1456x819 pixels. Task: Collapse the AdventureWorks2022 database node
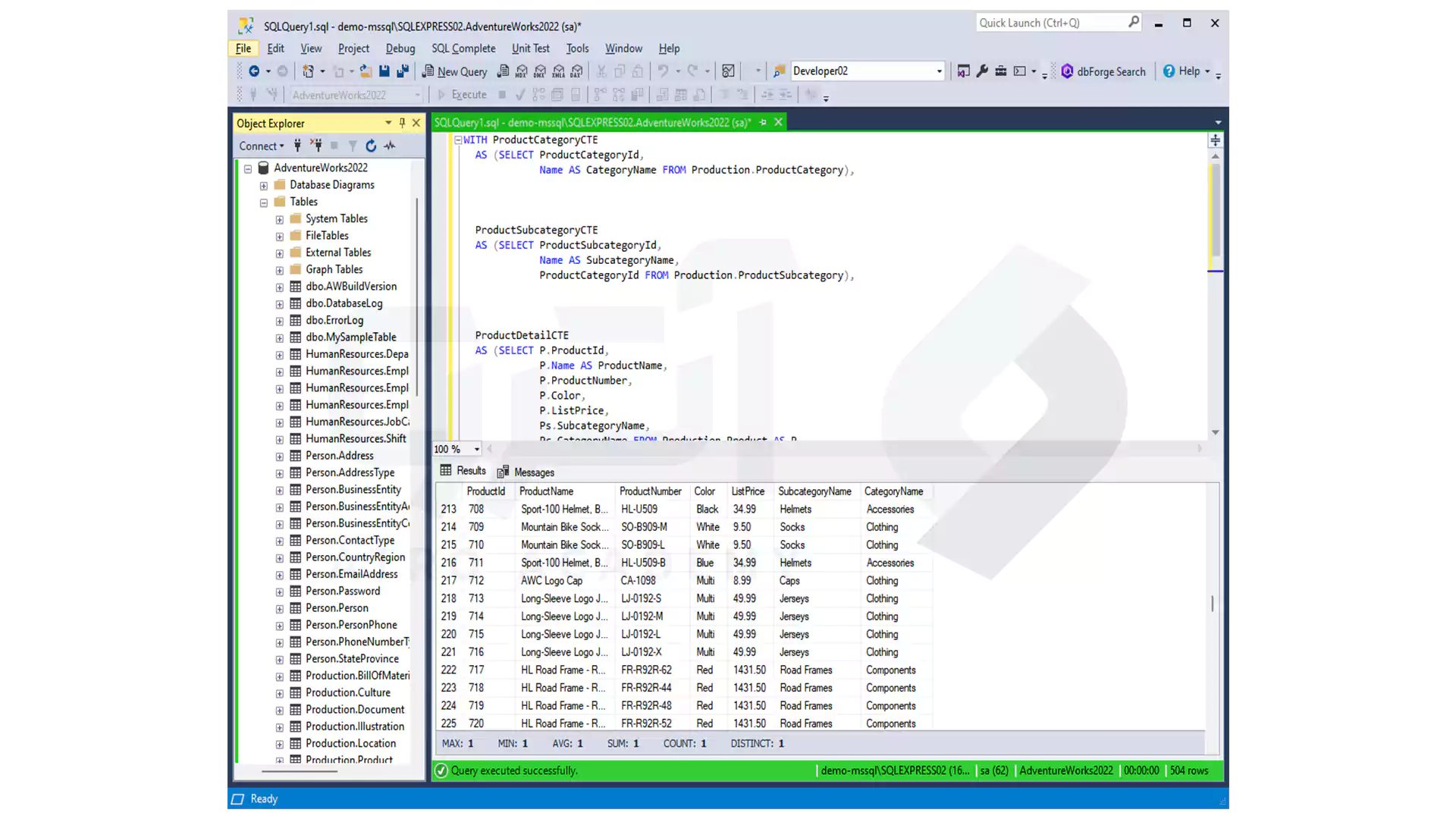tap(248, 169)
